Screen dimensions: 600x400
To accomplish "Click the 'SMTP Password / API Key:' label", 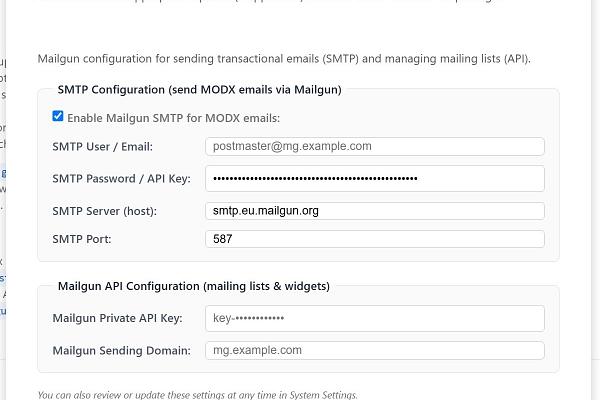I will click(122, 179).
